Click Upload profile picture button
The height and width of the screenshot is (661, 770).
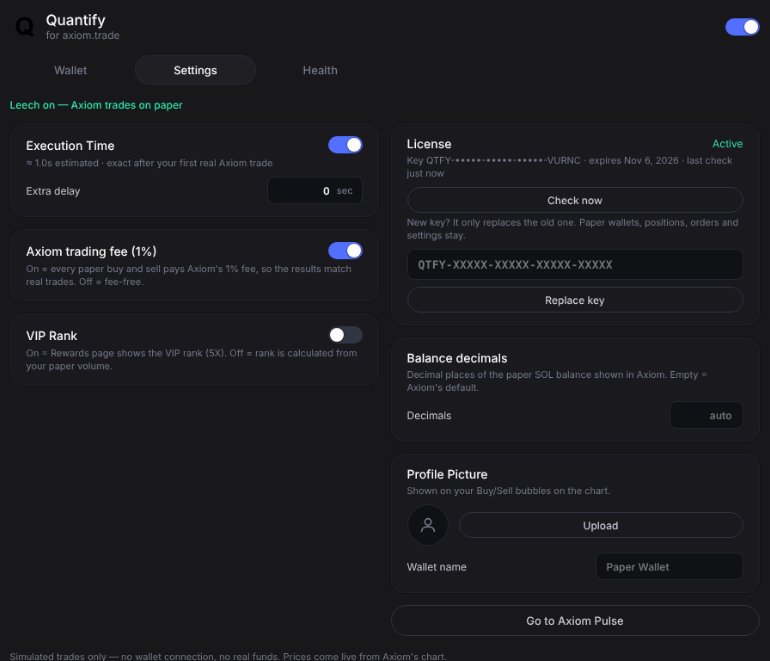(601, 525)
